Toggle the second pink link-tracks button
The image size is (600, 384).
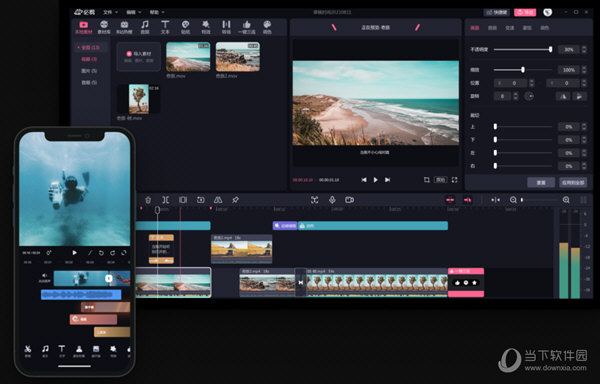467,200
